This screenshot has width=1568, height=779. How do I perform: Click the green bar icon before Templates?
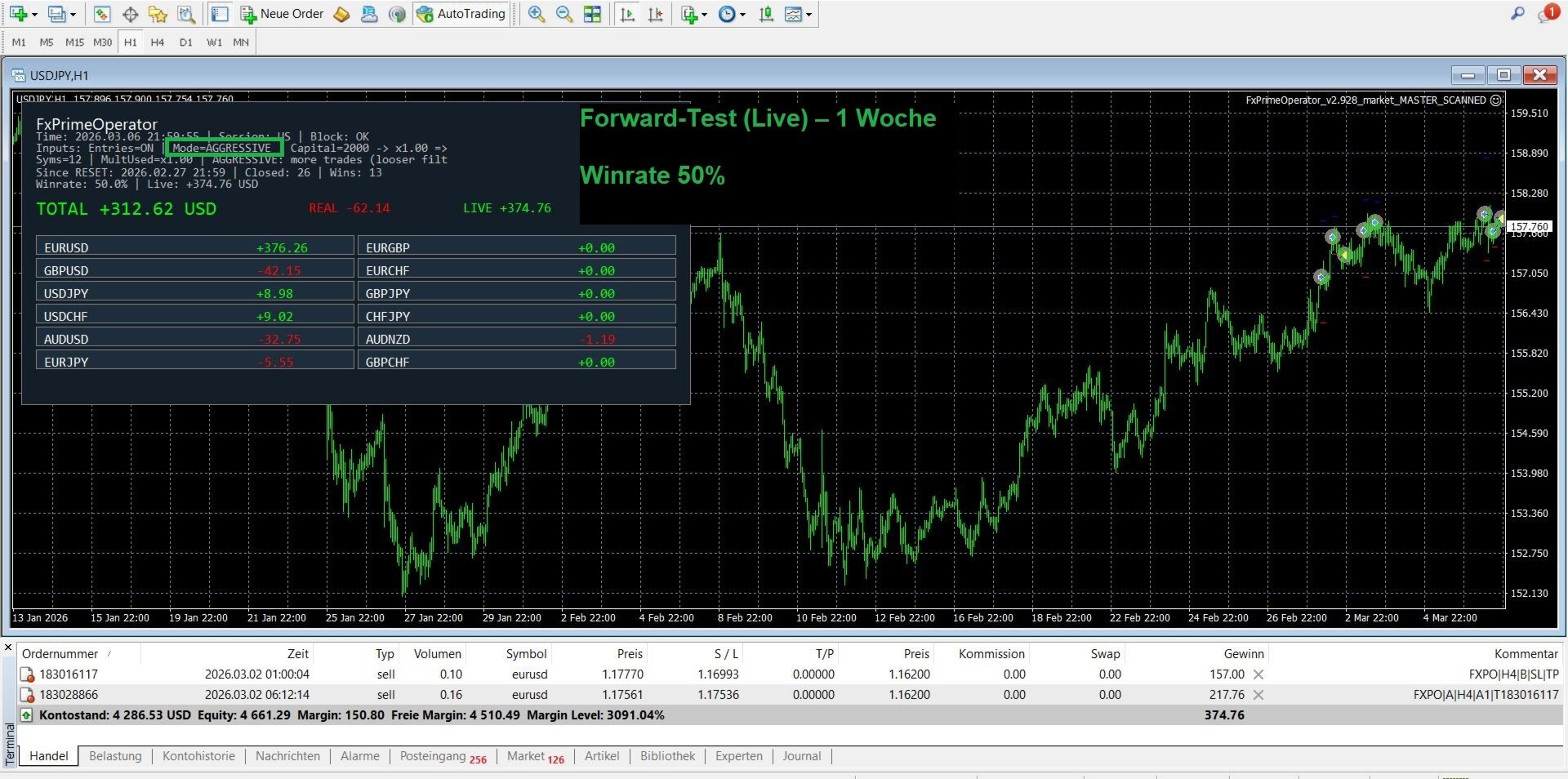766,14
